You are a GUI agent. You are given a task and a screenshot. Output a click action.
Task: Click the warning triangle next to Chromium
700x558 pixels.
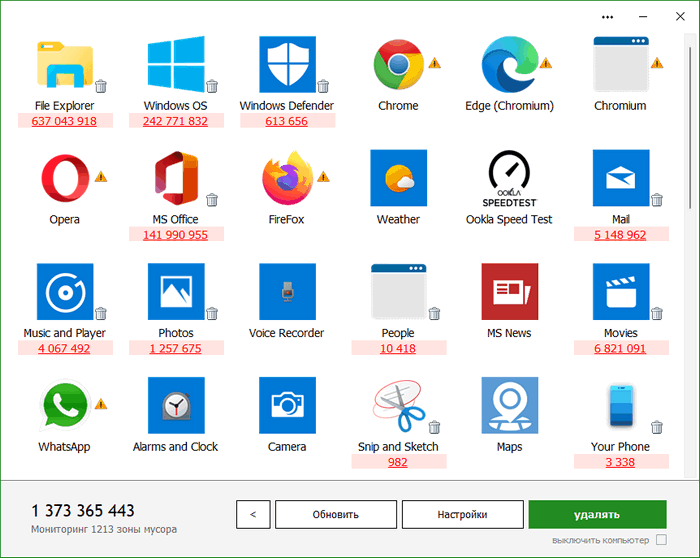tap(657, 63)
